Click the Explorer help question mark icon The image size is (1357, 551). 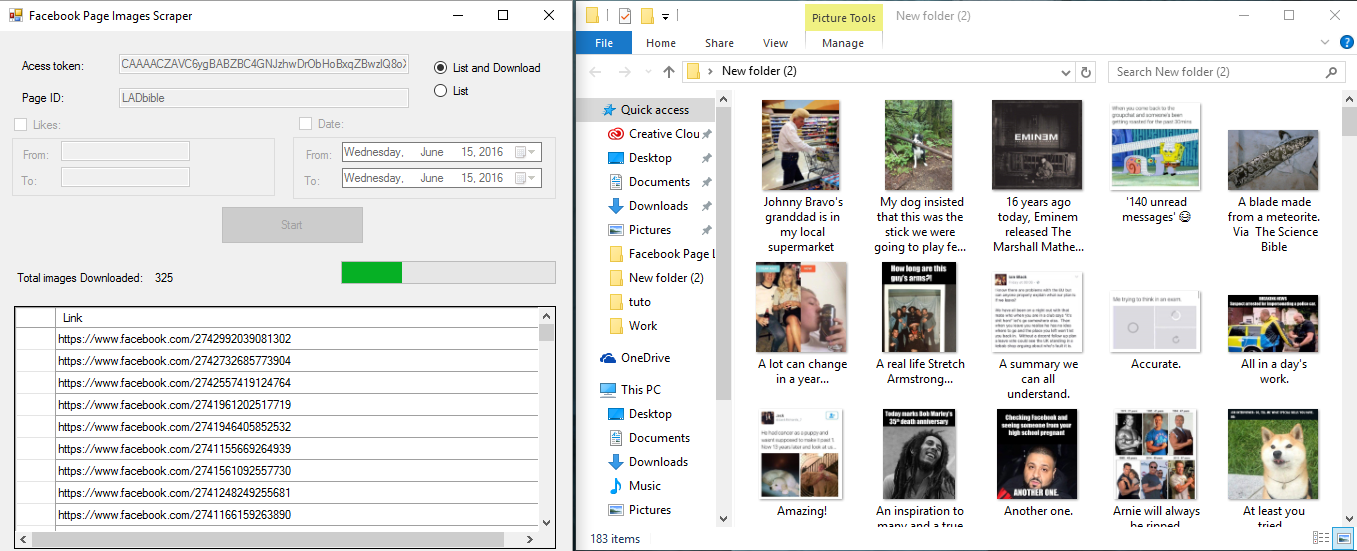[1348, 42]
